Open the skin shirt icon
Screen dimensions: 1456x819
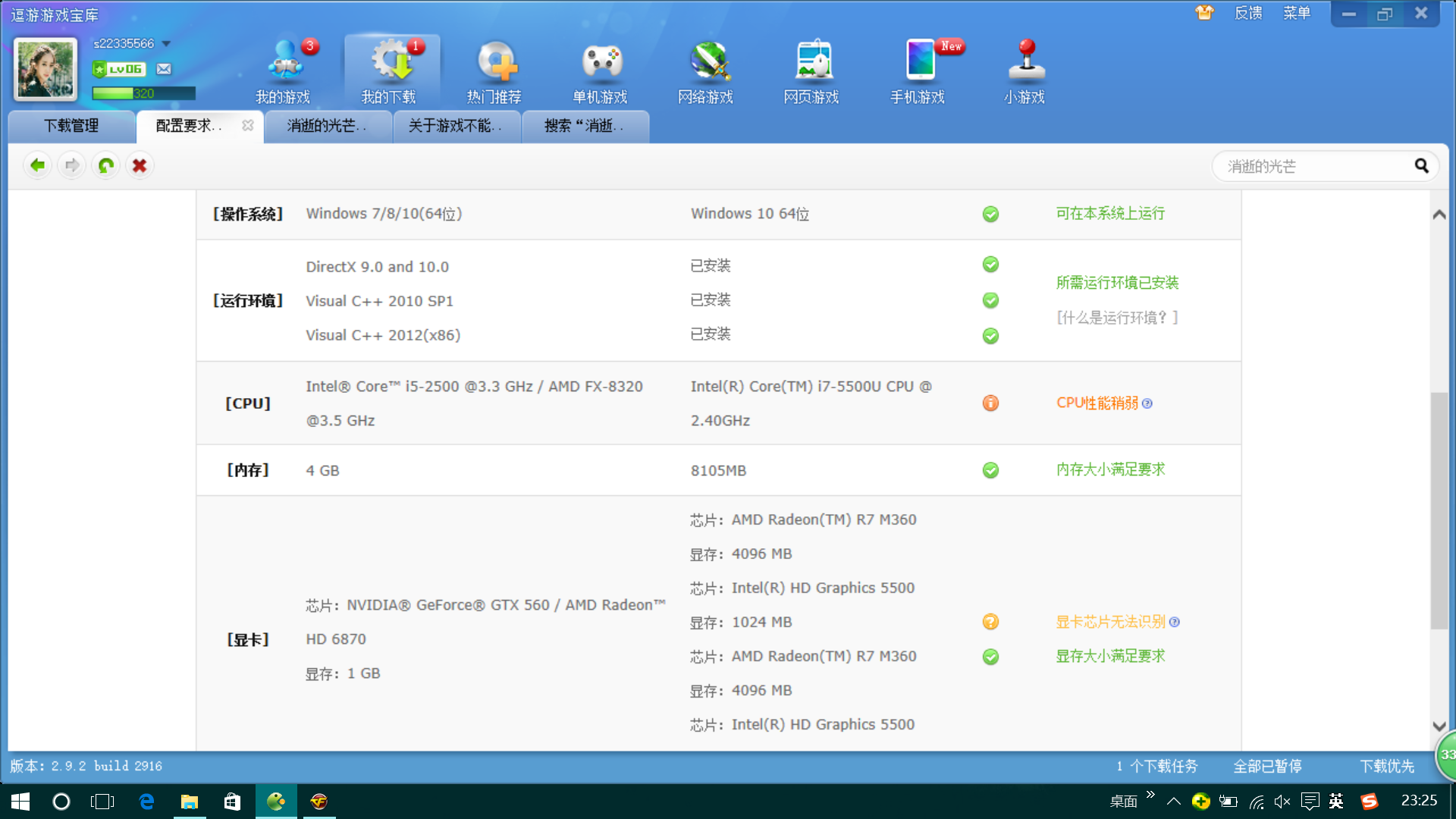coord(1204,13)
